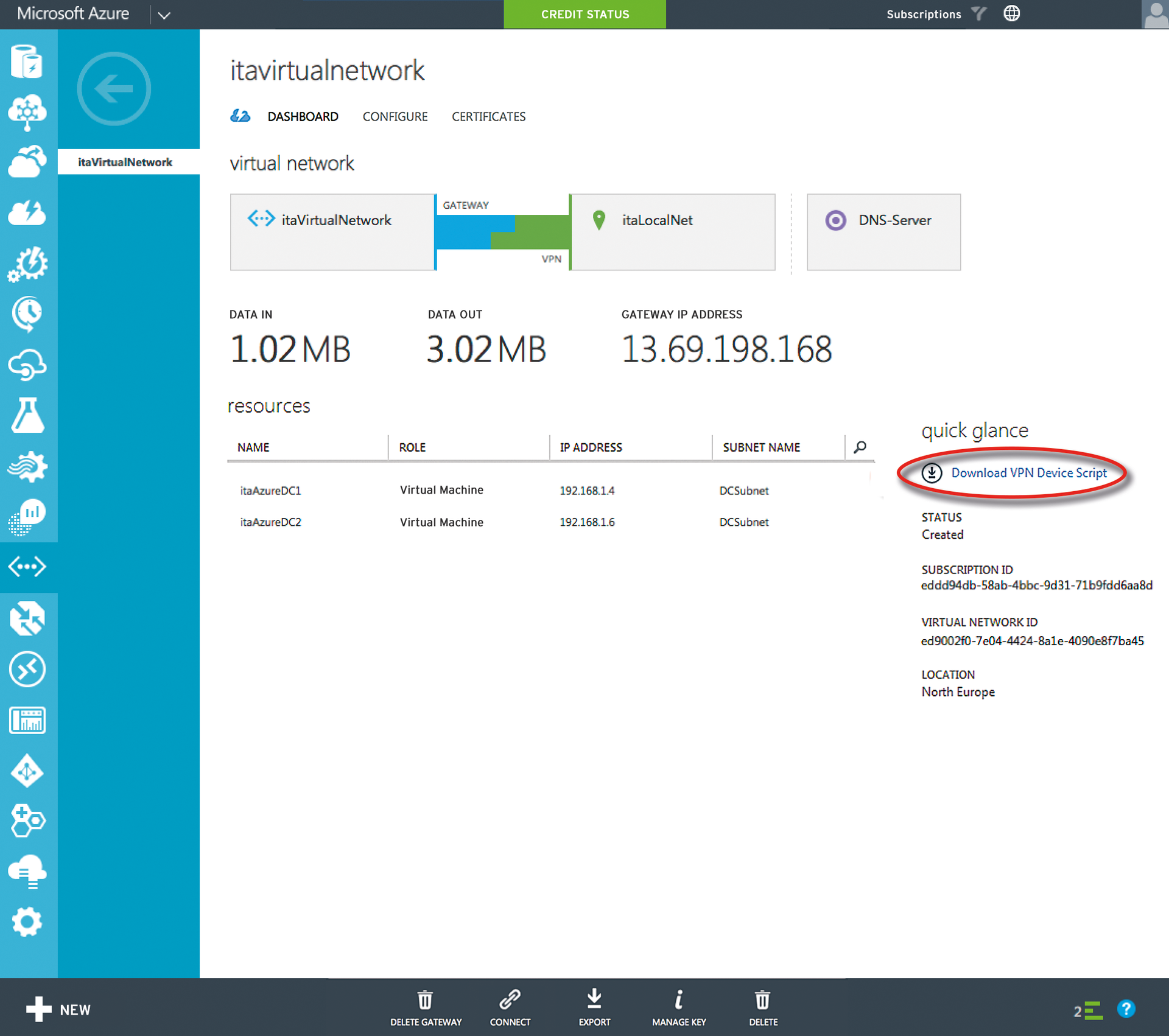Expand the Microsoft Azure chevron menu
The image size is (1169, 1036).
click(x=164, y=15)
